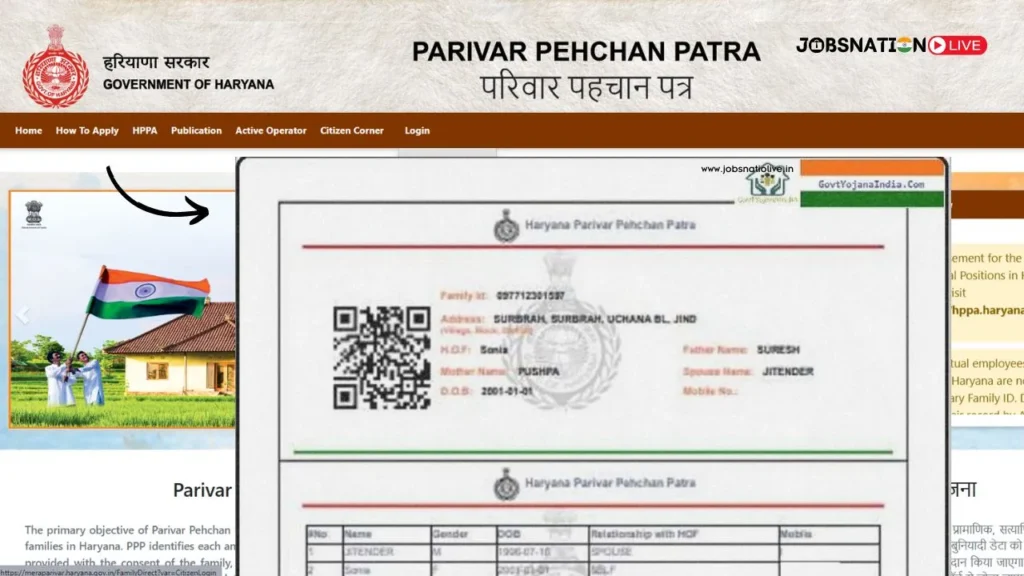The height and width of the screenshot is (576, 1024).
Task: Open Citizen Corner menu
Action: tap(351, 131)
